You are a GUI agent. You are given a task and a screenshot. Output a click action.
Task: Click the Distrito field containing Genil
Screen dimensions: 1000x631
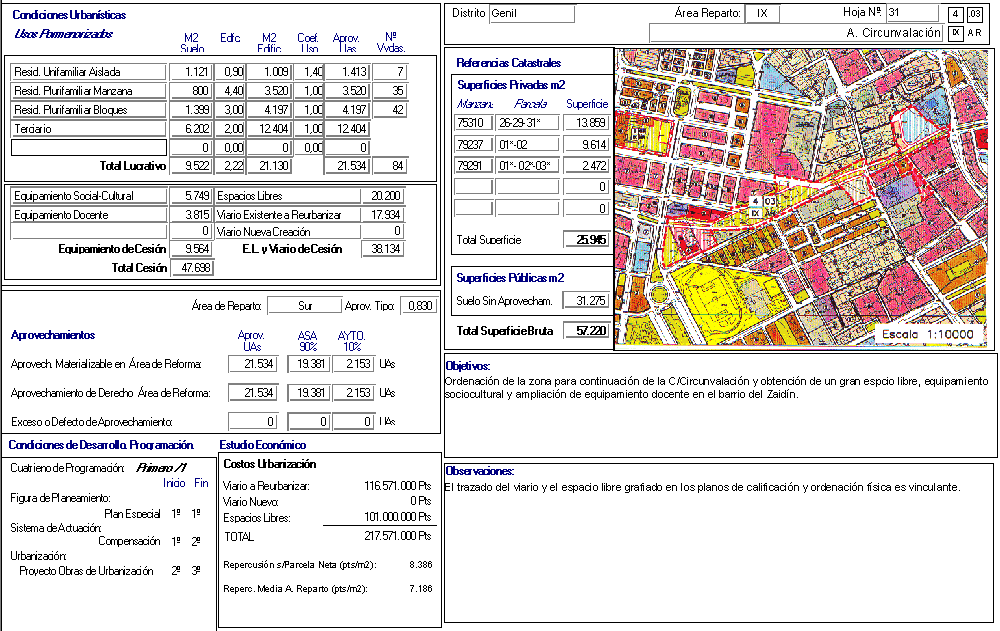coord(531,14)
